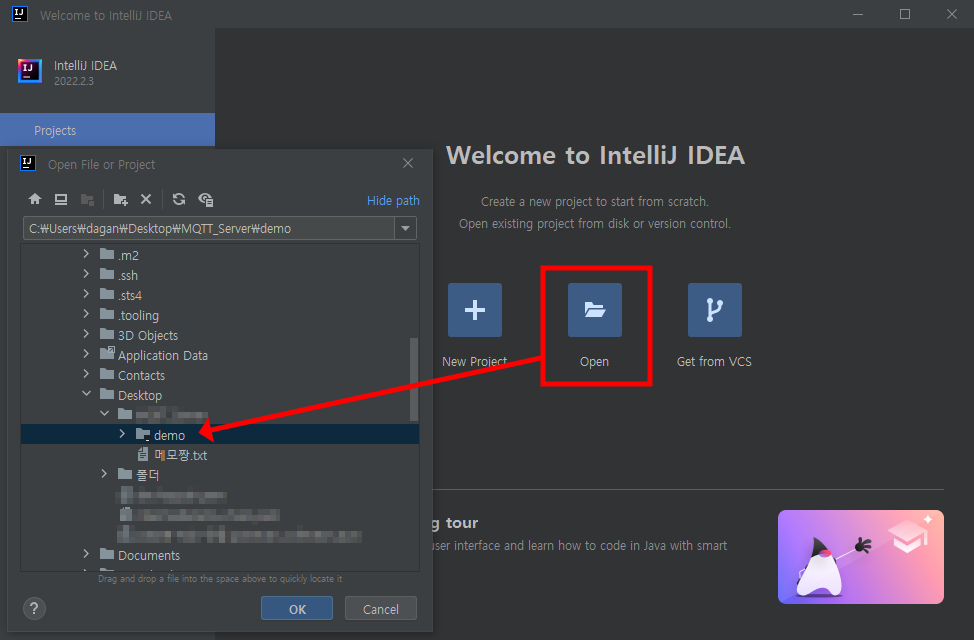This screenshot has width=974, height=640.
Task: Select the .tooling folder
Action: 129,315
